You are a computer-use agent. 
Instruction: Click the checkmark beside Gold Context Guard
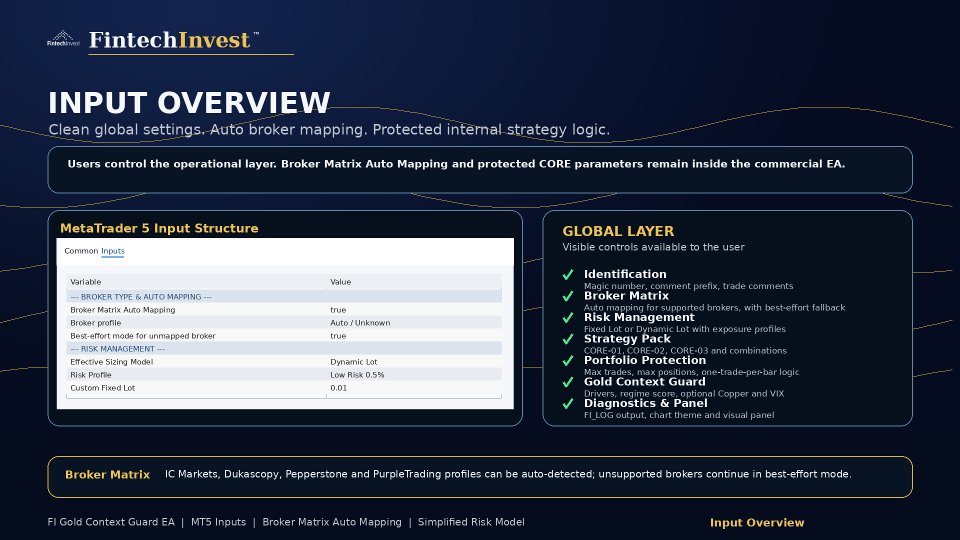[x=568, y=381]
